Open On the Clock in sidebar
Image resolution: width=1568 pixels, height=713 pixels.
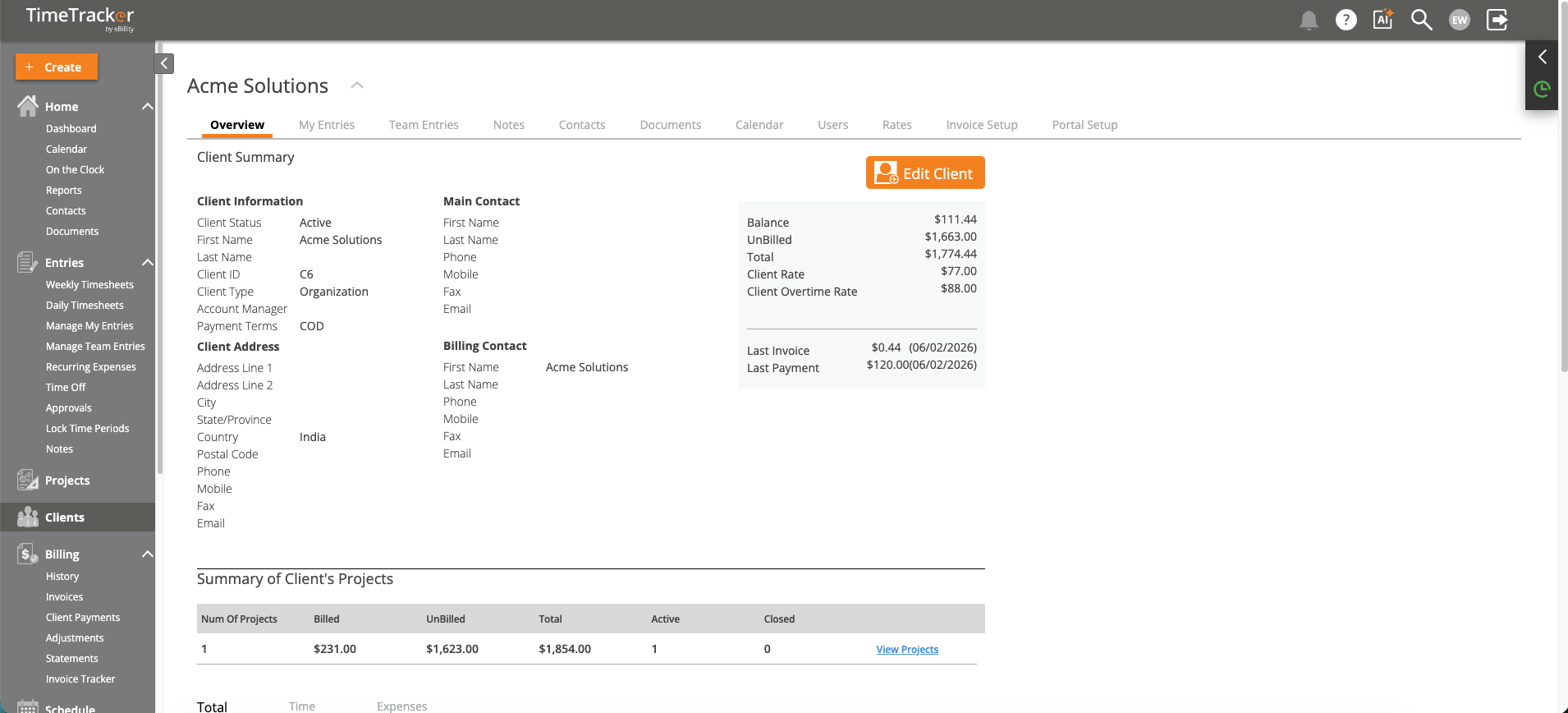pyautogui.click(x=76, y=169)
